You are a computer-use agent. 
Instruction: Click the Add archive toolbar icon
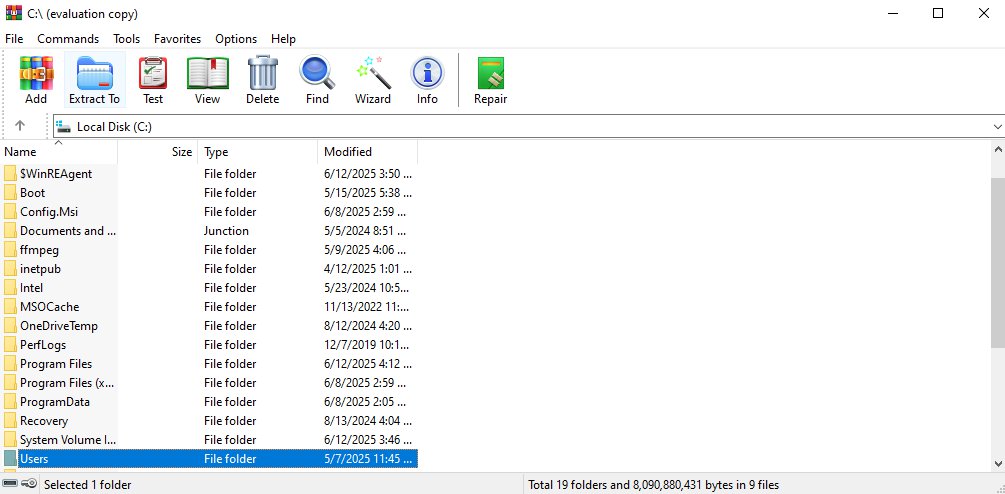36,73
